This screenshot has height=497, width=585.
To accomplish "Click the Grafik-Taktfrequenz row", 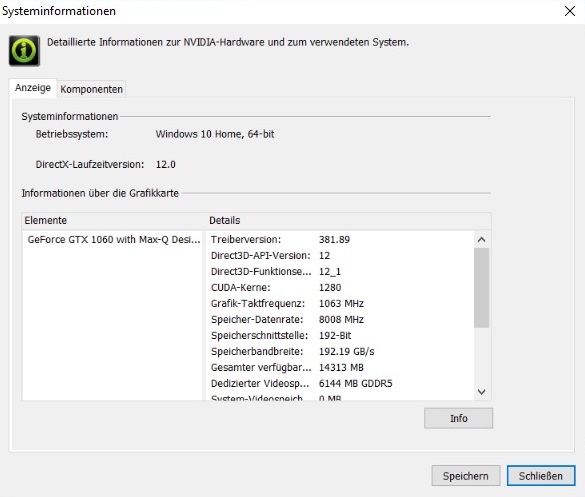I will (340, 304).
